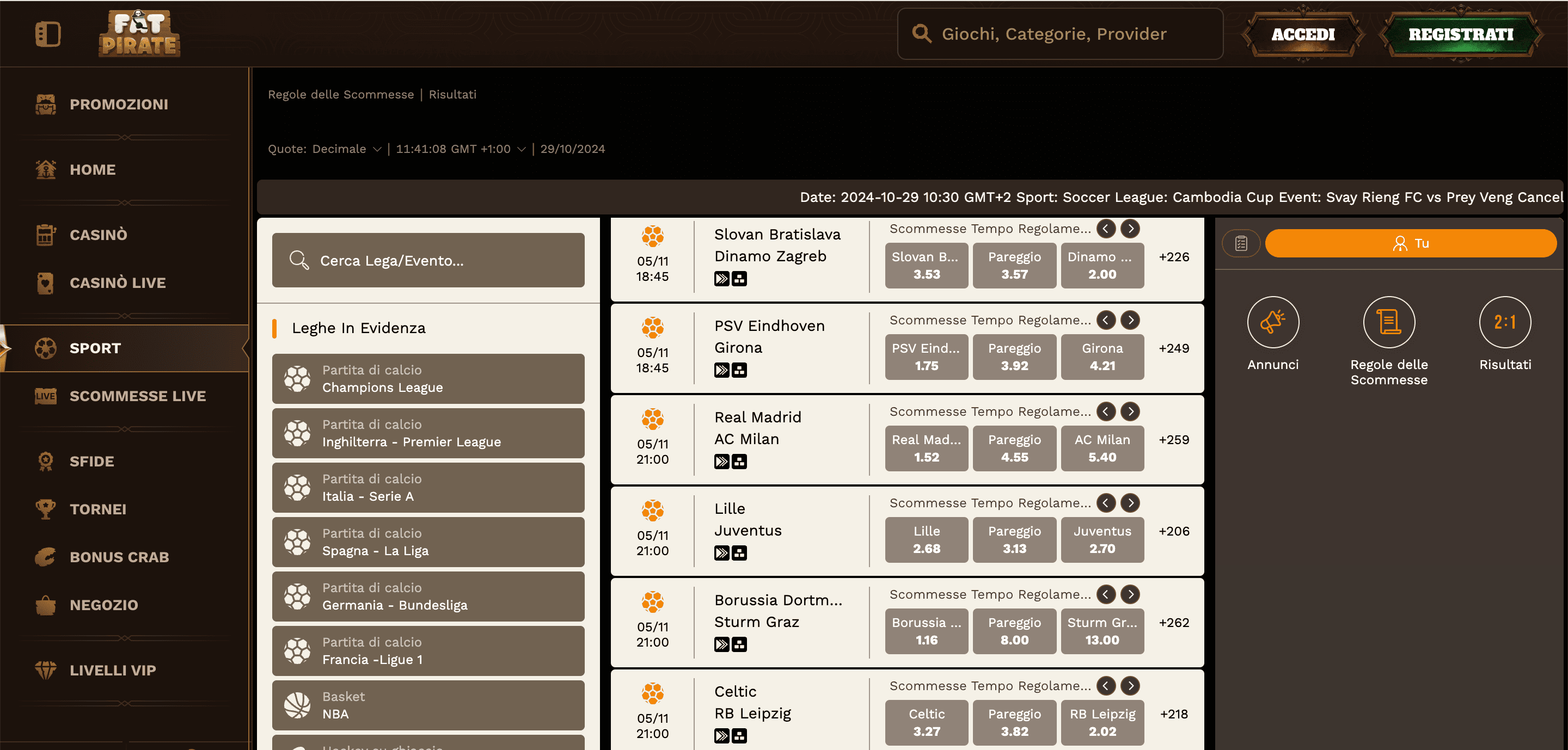This screenshot has width=1568, height=750.
Task: Click the left arrow on Borussia Dortmund markets
Action: [1105, 594]
